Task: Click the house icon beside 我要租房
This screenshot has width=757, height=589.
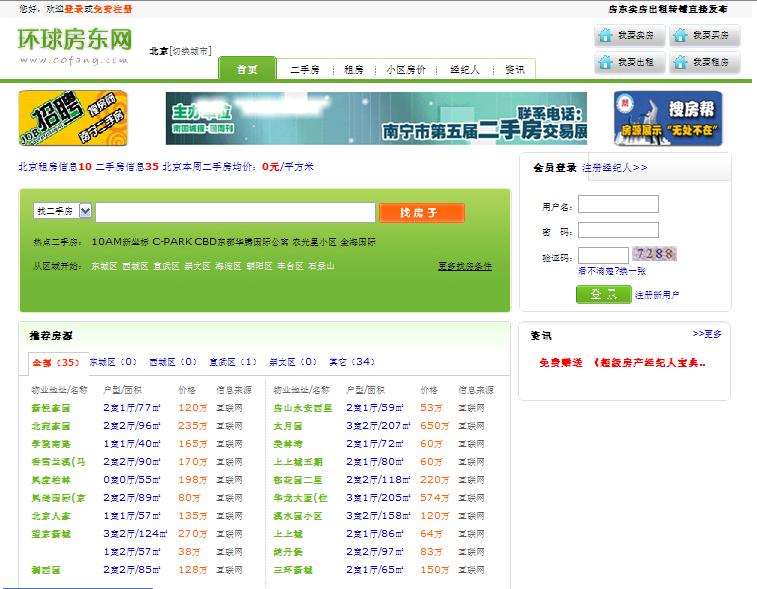Action: [x=680, y=62]
